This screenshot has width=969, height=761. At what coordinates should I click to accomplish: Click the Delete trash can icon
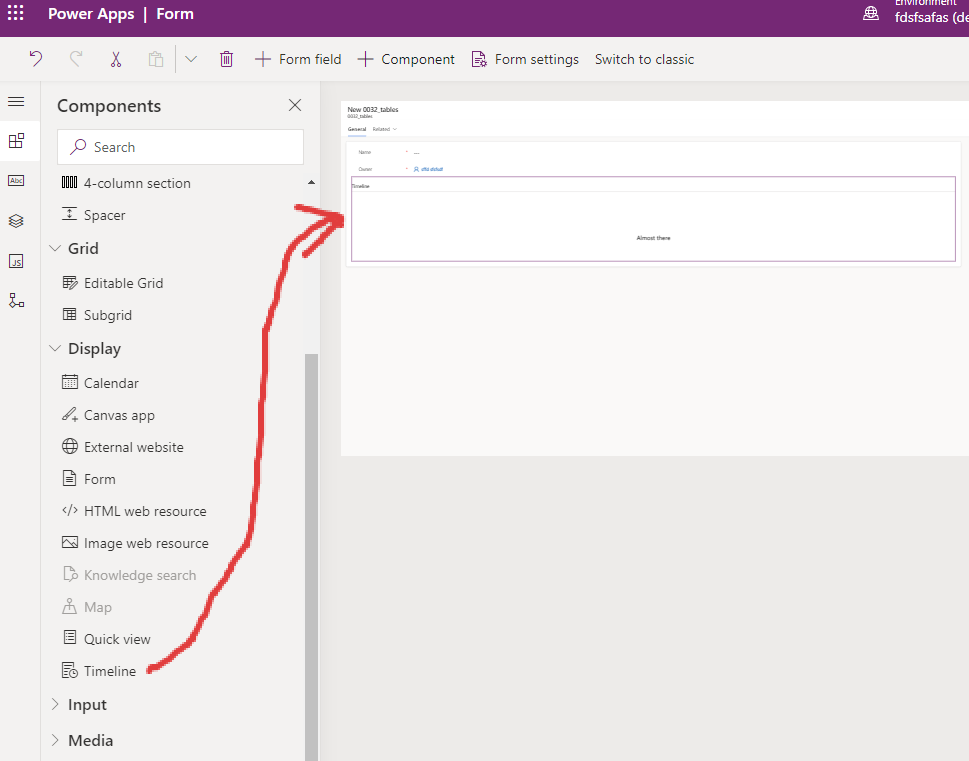pyautogui.click(x=226, y=59)
